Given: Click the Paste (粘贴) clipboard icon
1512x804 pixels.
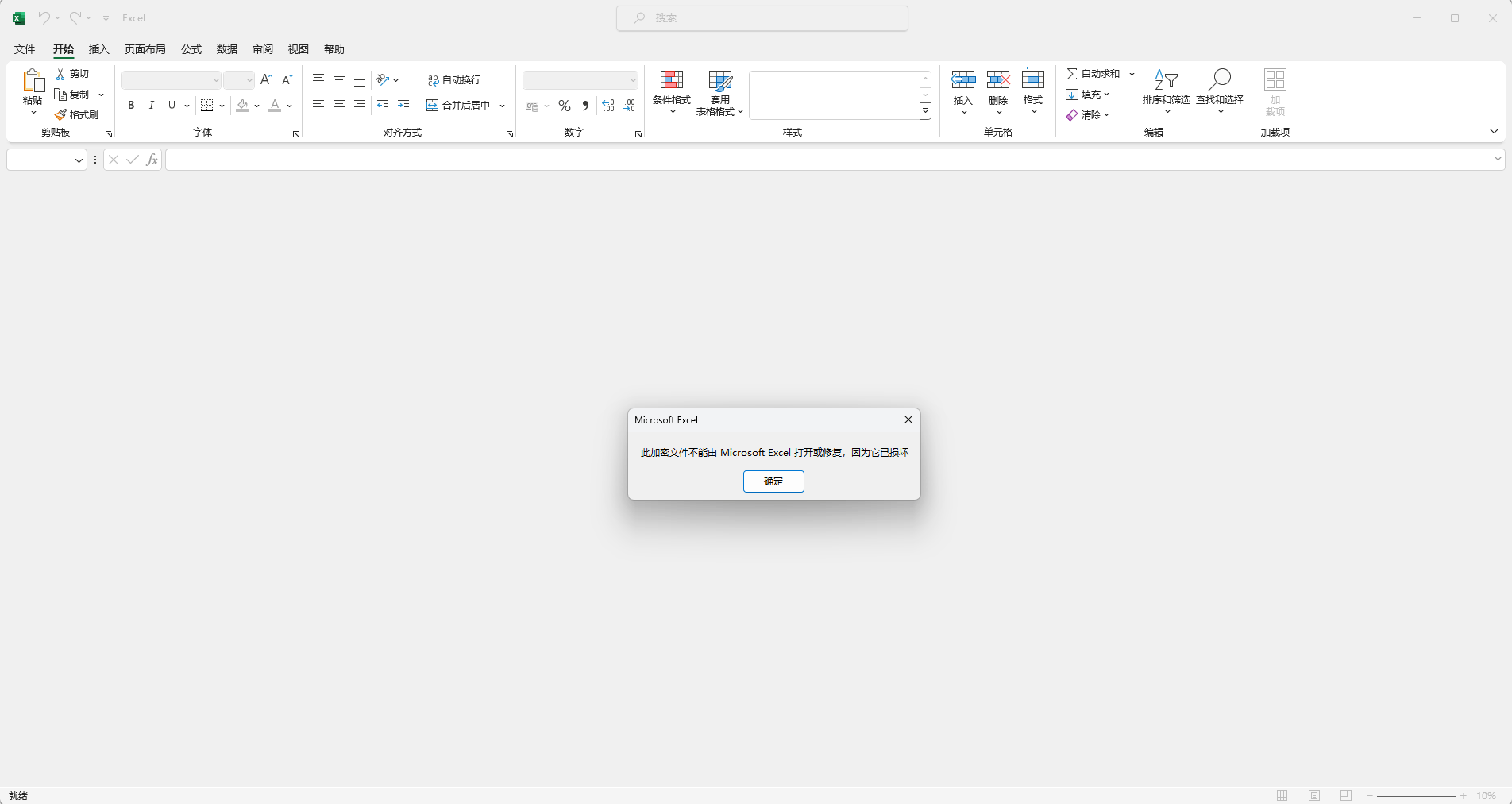Looking at the screenshot, I should pos(33,80).
